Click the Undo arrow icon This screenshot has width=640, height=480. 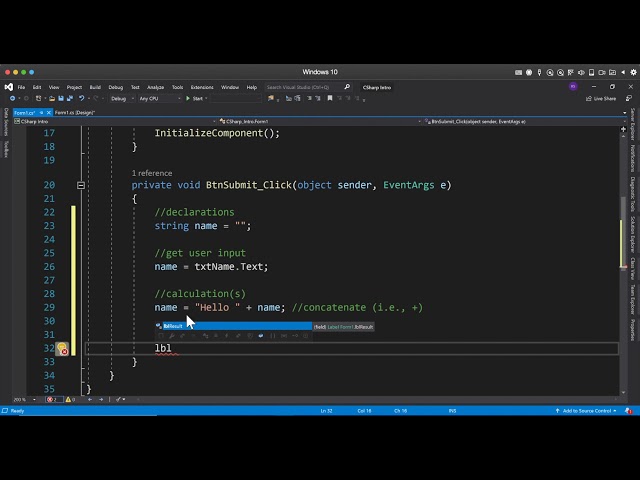click(x=81, y=98)
